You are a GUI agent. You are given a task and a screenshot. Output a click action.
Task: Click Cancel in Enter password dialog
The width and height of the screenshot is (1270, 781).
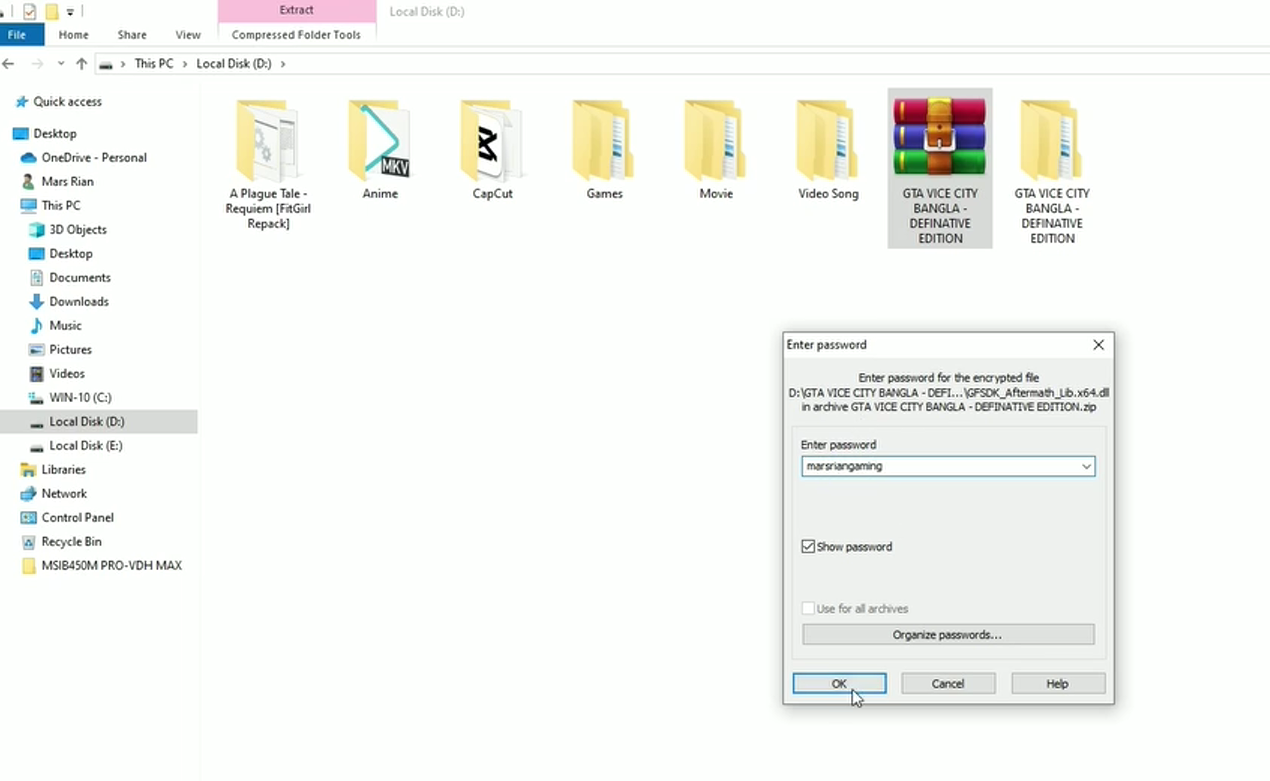point(948,684)
